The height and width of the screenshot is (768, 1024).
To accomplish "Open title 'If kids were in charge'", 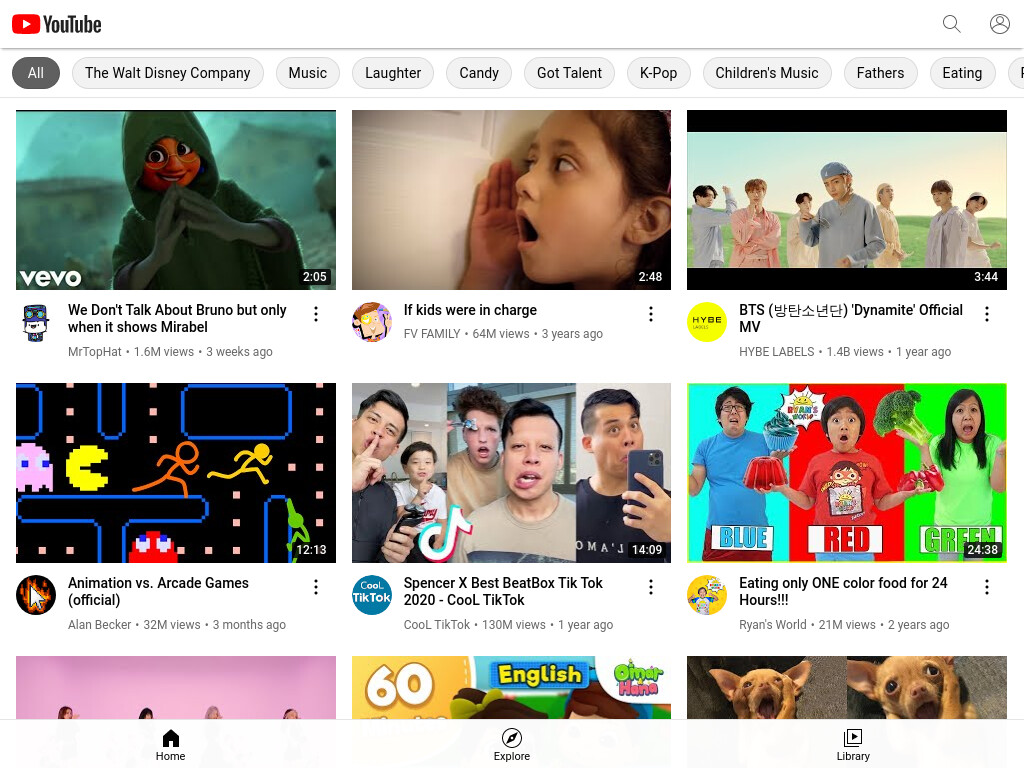I will (x=470, y=310).
